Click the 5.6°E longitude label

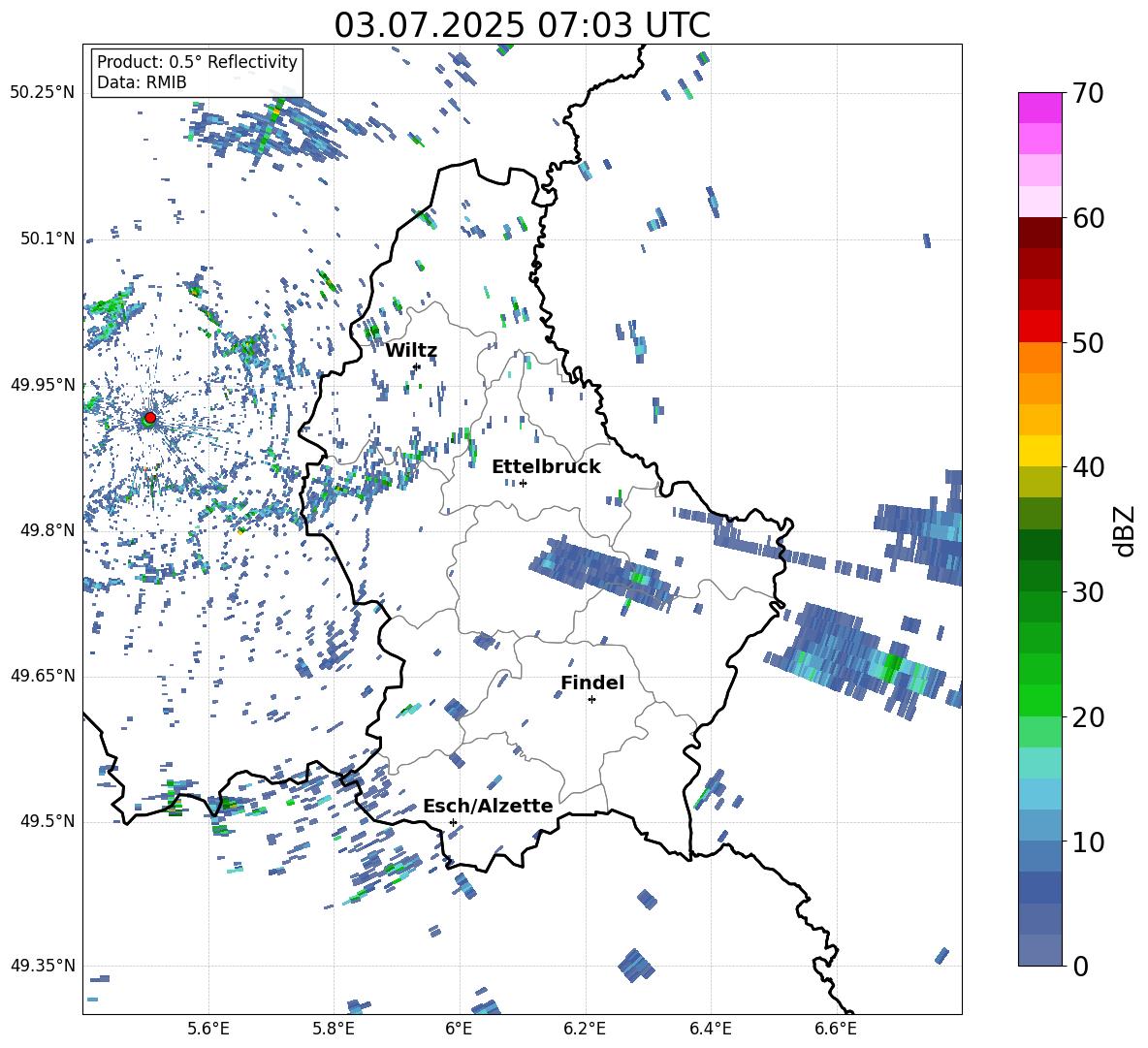208,1029
